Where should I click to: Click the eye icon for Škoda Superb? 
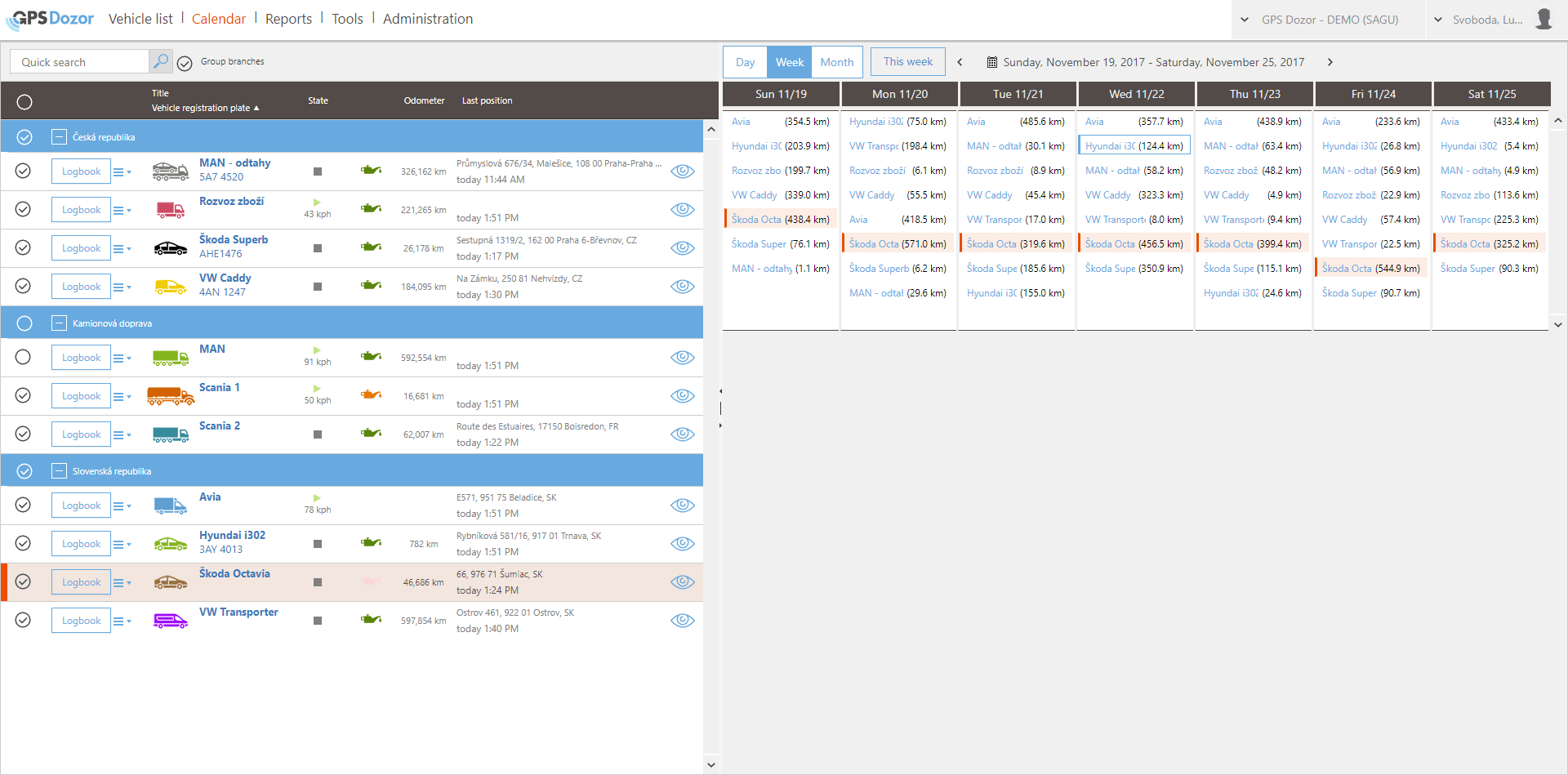[682, 248]
